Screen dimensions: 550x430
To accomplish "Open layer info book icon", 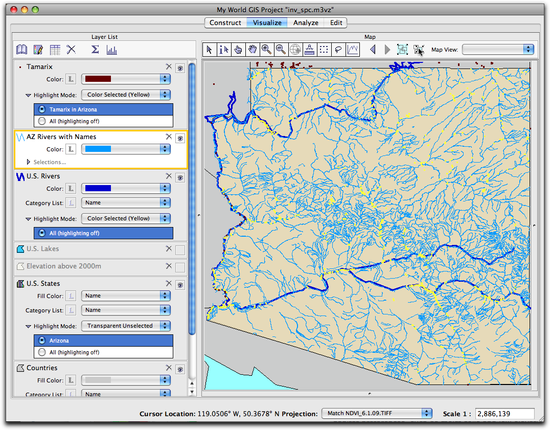I will (22, 49).
